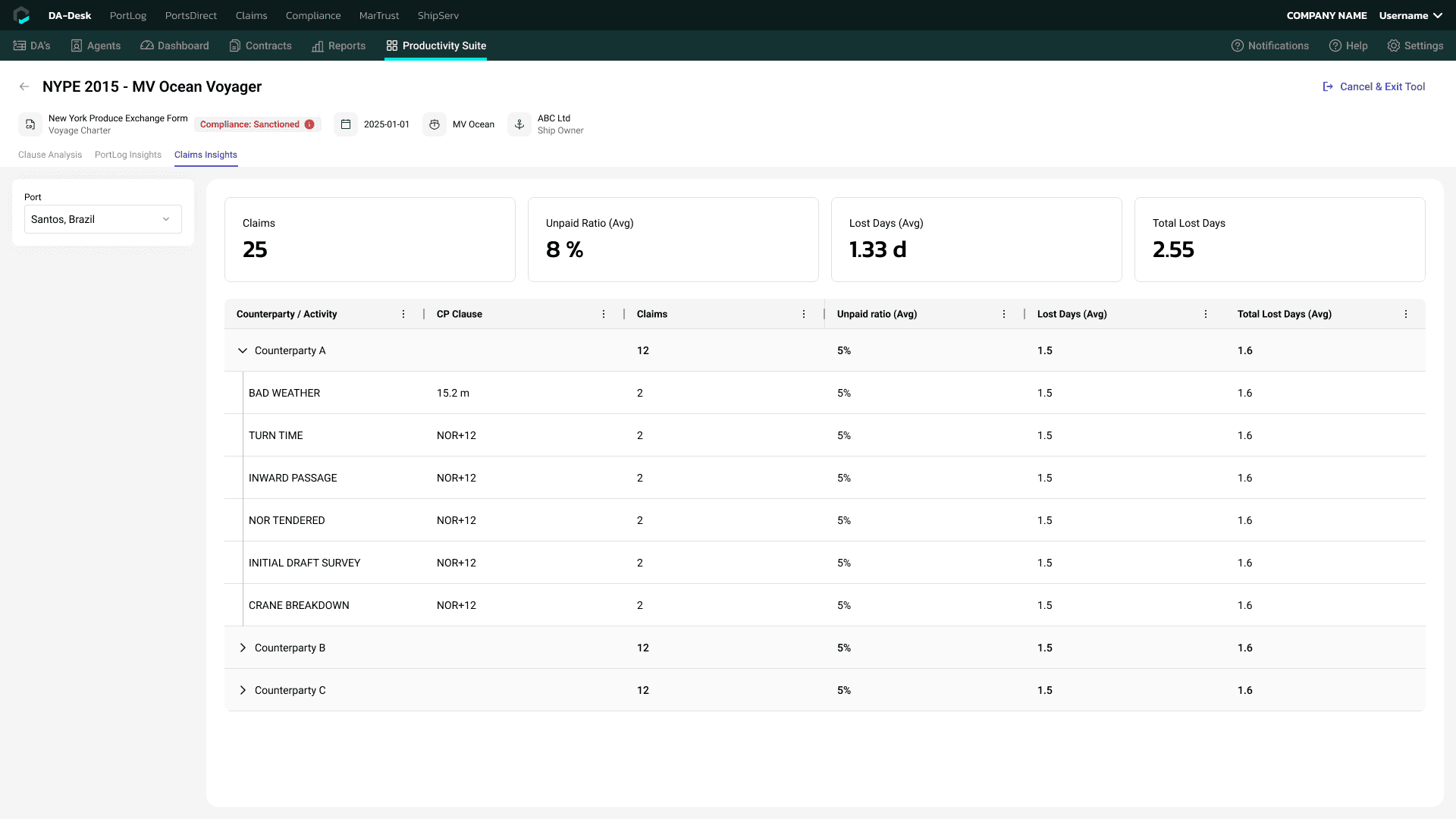Click the anchor icon beside ABC Ltd
Image resolution: width=1456 pixels, height=819 pixels.
tap(519, 124)
